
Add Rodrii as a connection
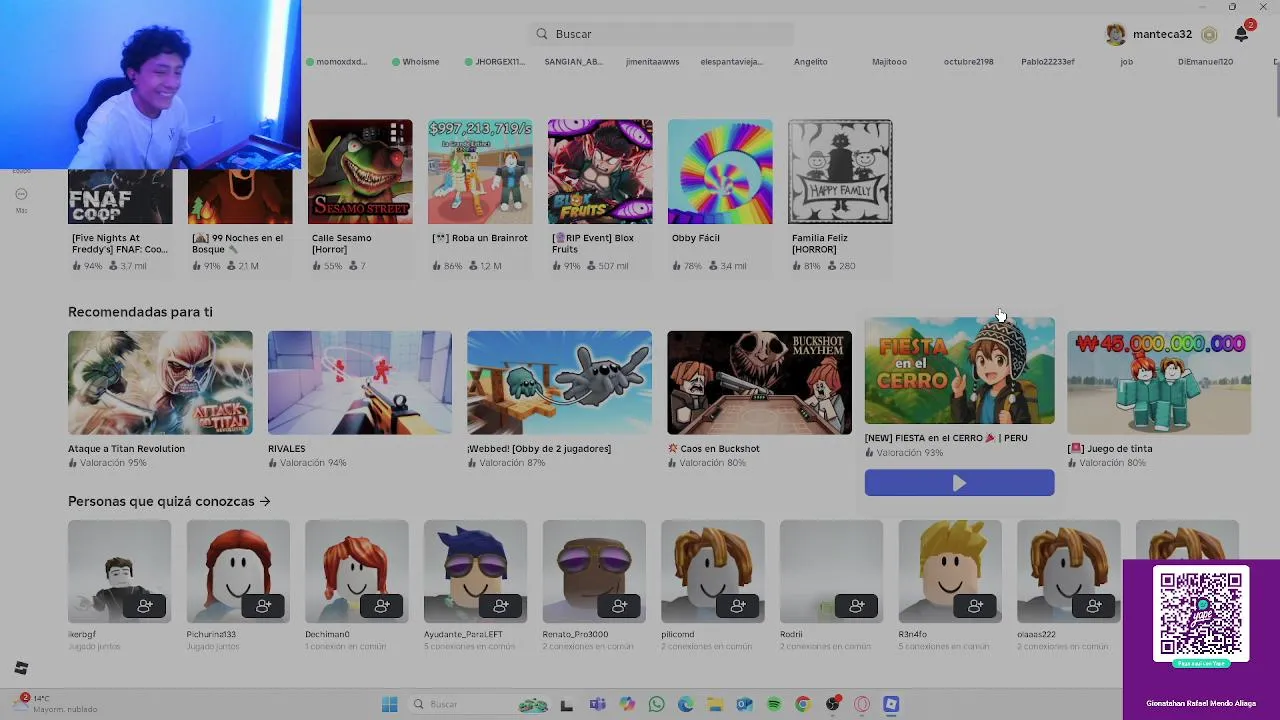tap(857, 606)
